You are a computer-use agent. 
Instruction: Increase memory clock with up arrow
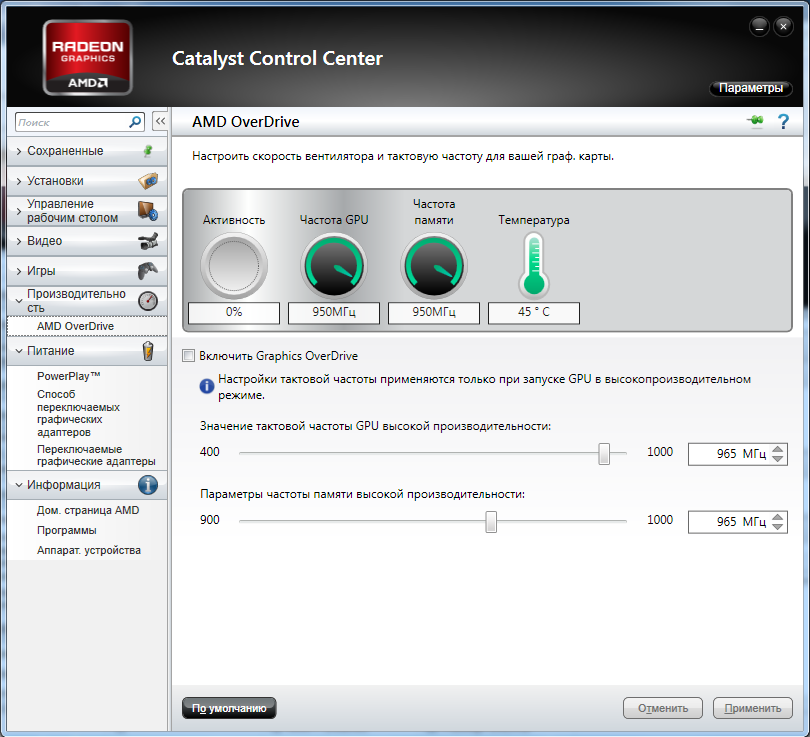777,517
